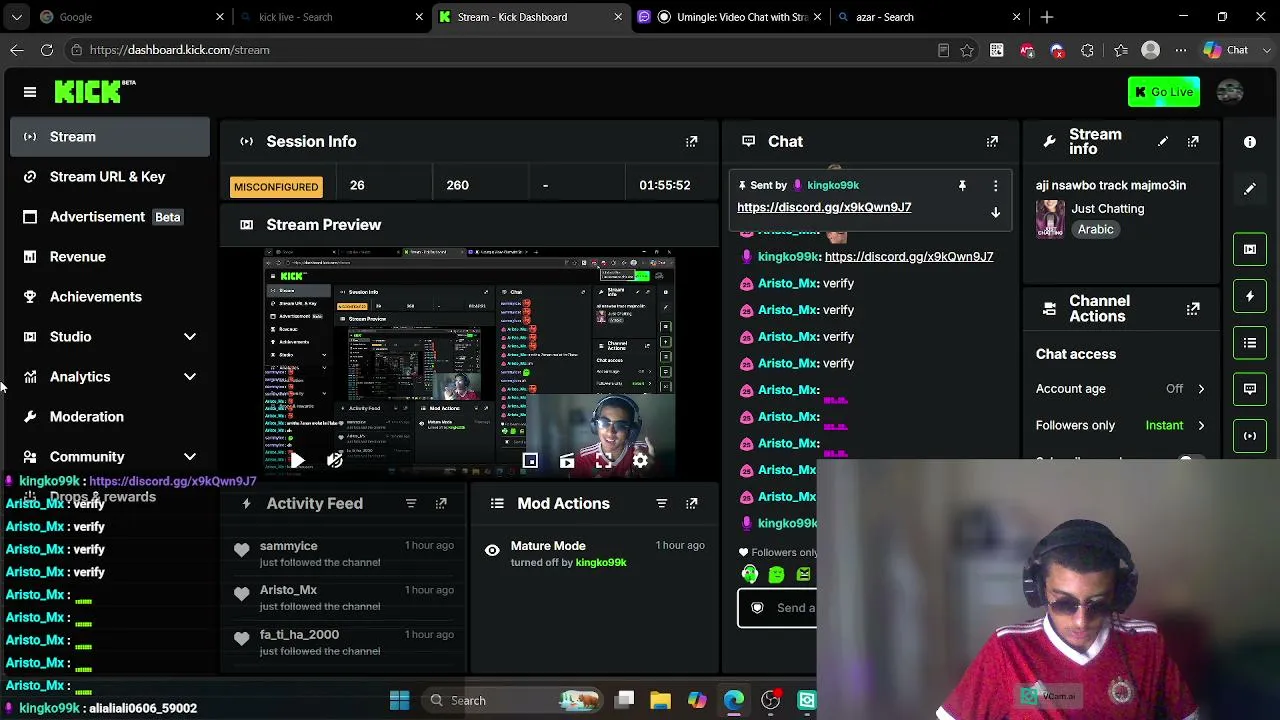Open the pinned Discord invite link
This screenshot has height=720, width=1280.
824,207
